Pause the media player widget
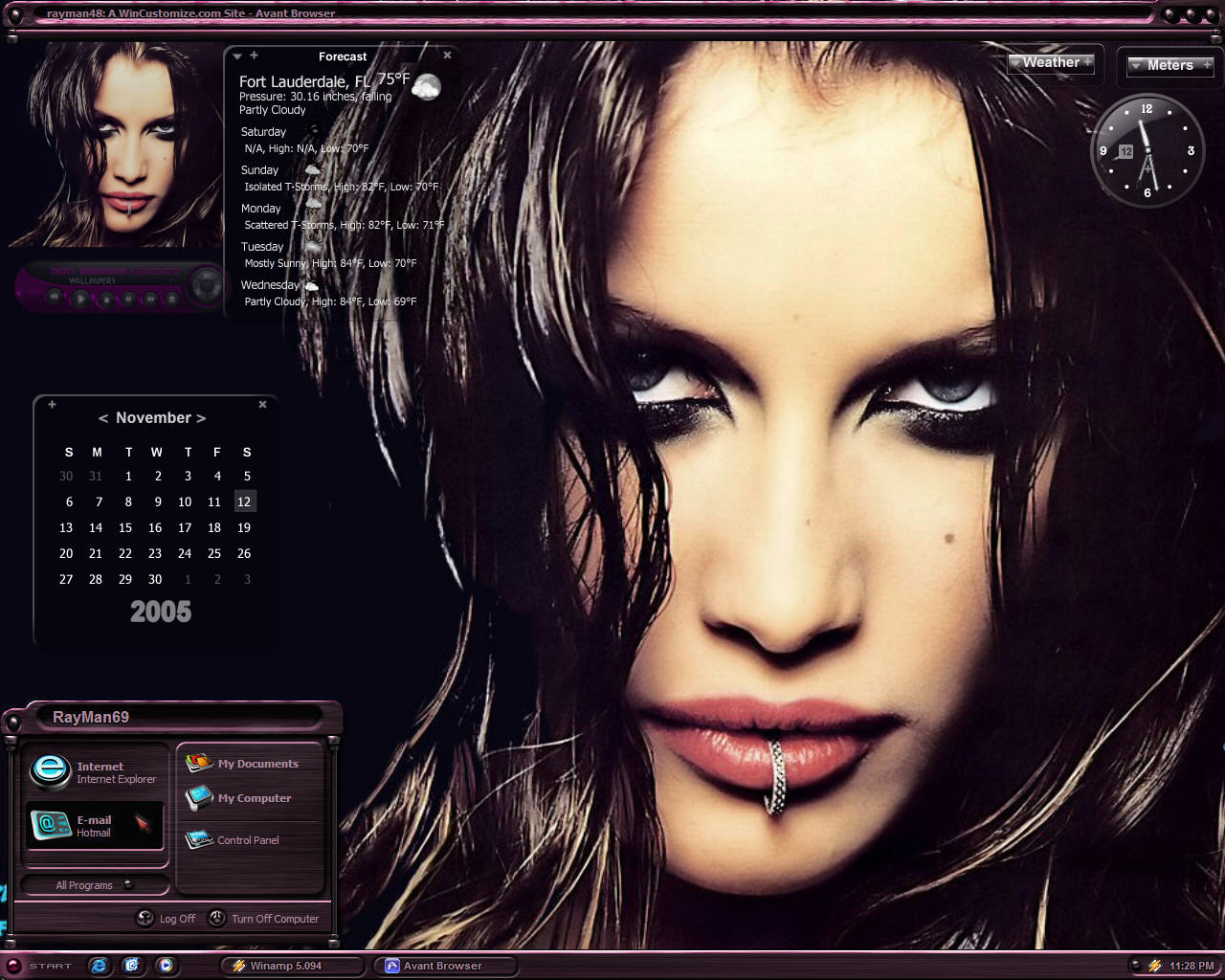1225x980 pixels. coord(128,299)
